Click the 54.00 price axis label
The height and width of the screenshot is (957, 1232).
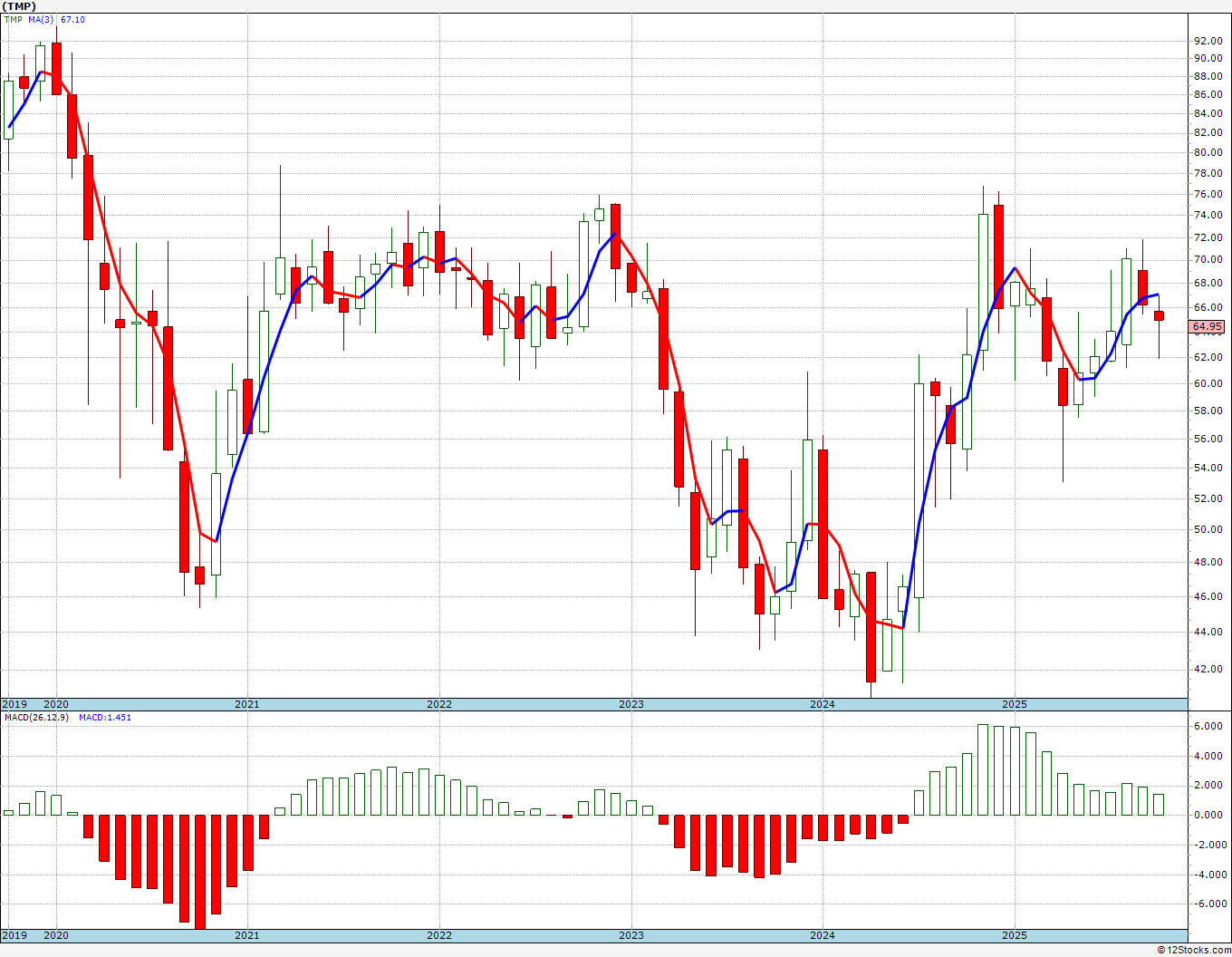(x=1208, y=468)
